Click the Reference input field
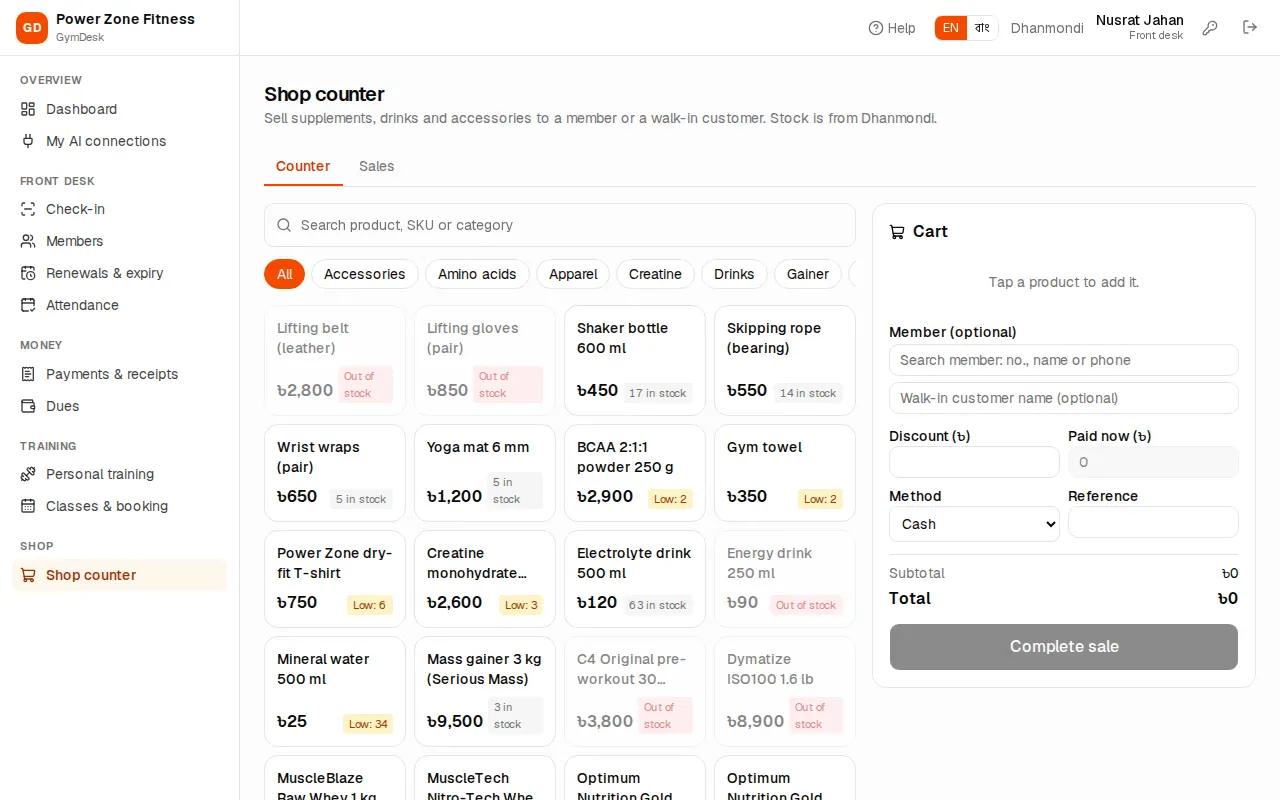This screenshot has width=1280, height=800. click(x=1153, y=522)
